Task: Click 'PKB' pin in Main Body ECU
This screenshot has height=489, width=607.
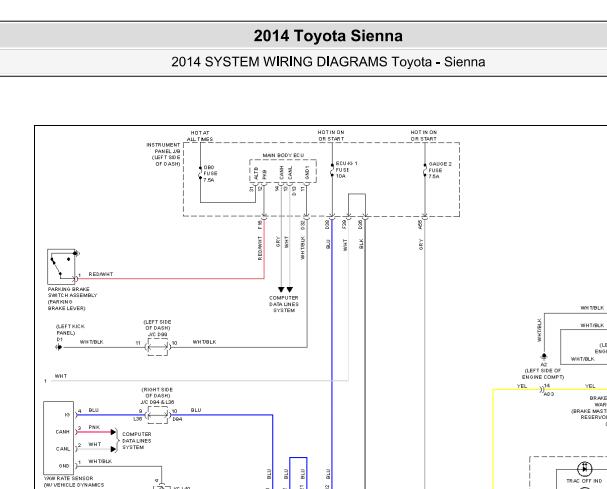Action: 265,174
